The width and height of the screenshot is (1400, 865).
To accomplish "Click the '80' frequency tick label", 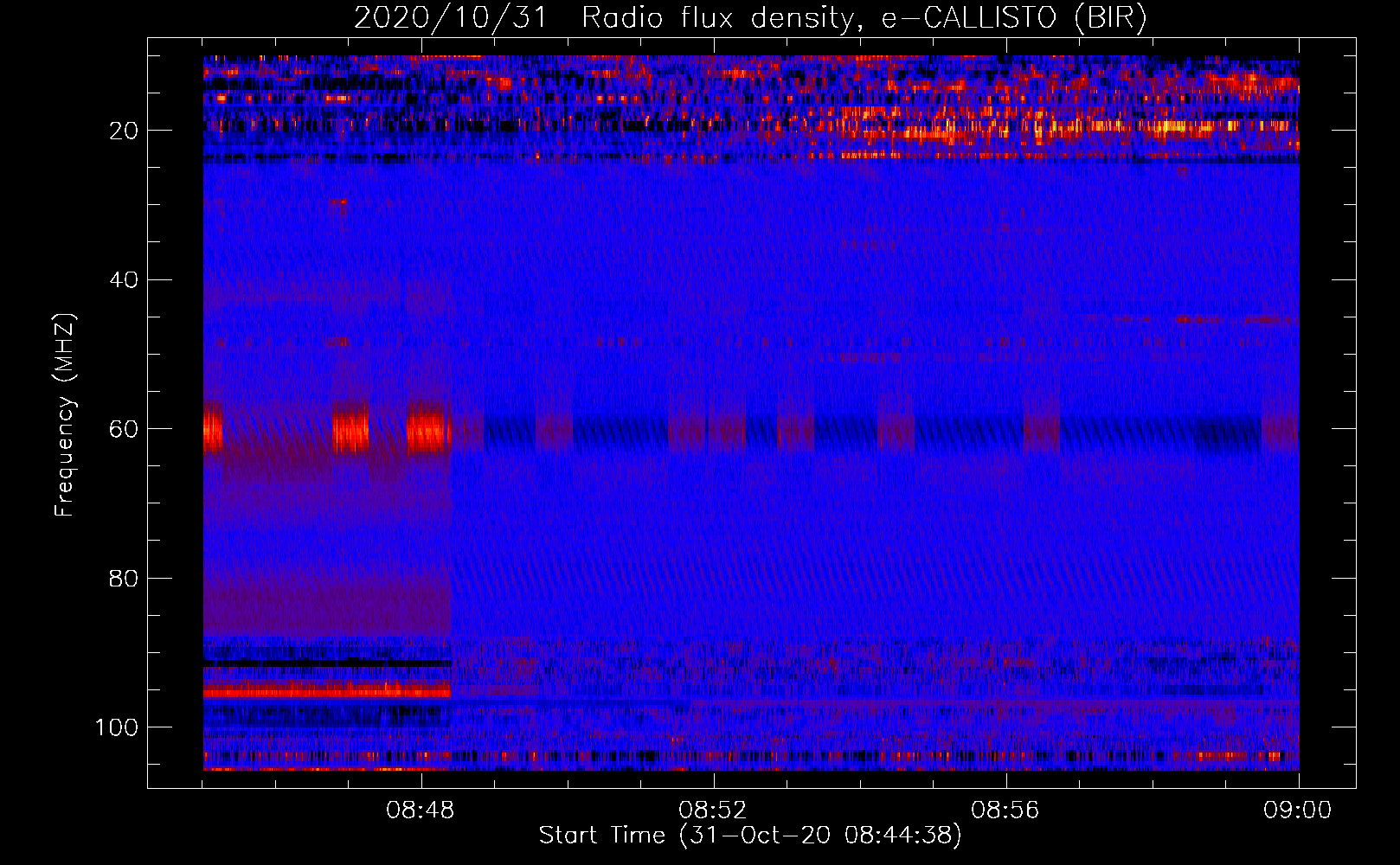I will click(124, 578).
